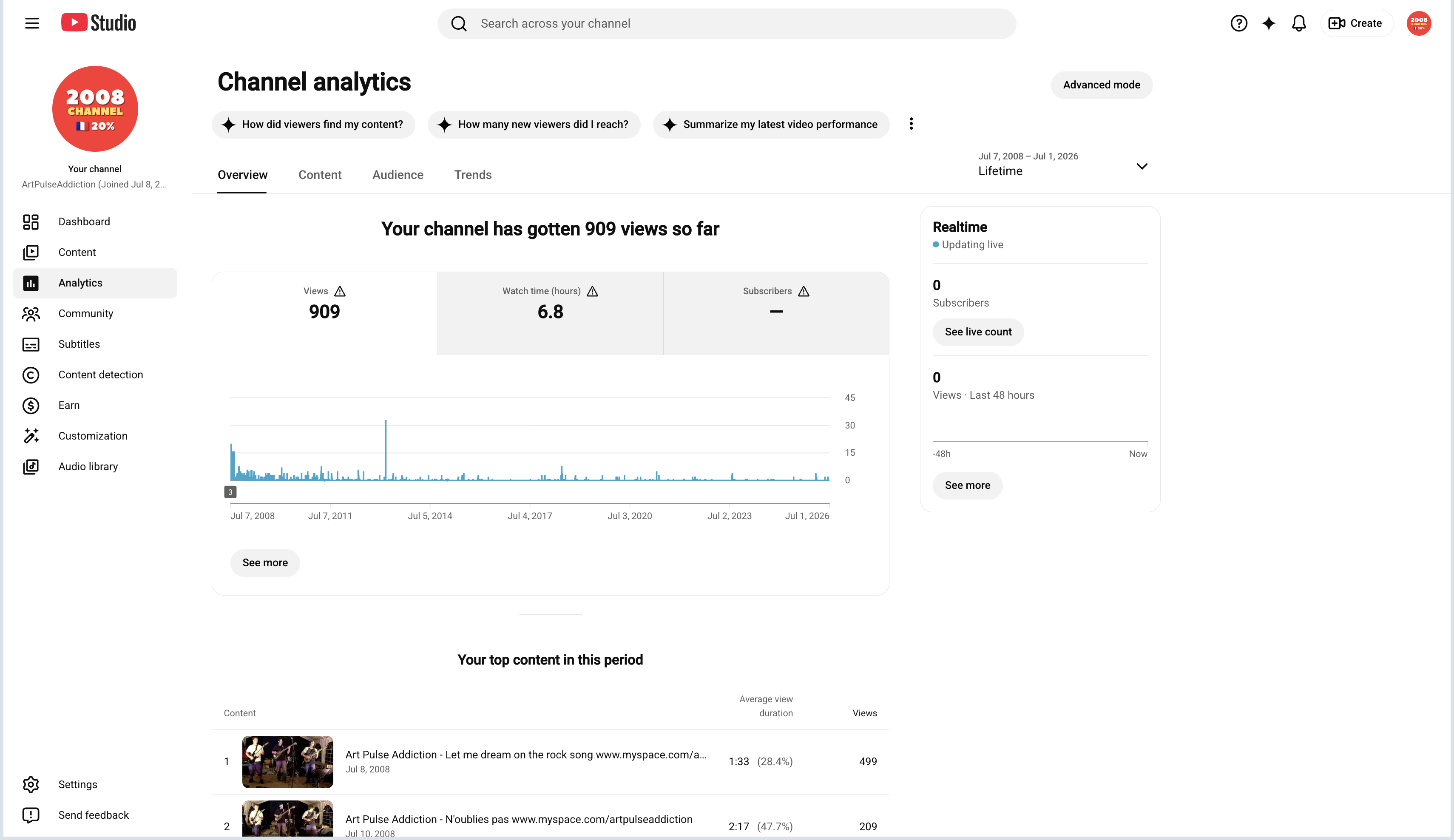Switch to the Content analytics tab
The image size is (1454, 840).
tap(320, 175)
